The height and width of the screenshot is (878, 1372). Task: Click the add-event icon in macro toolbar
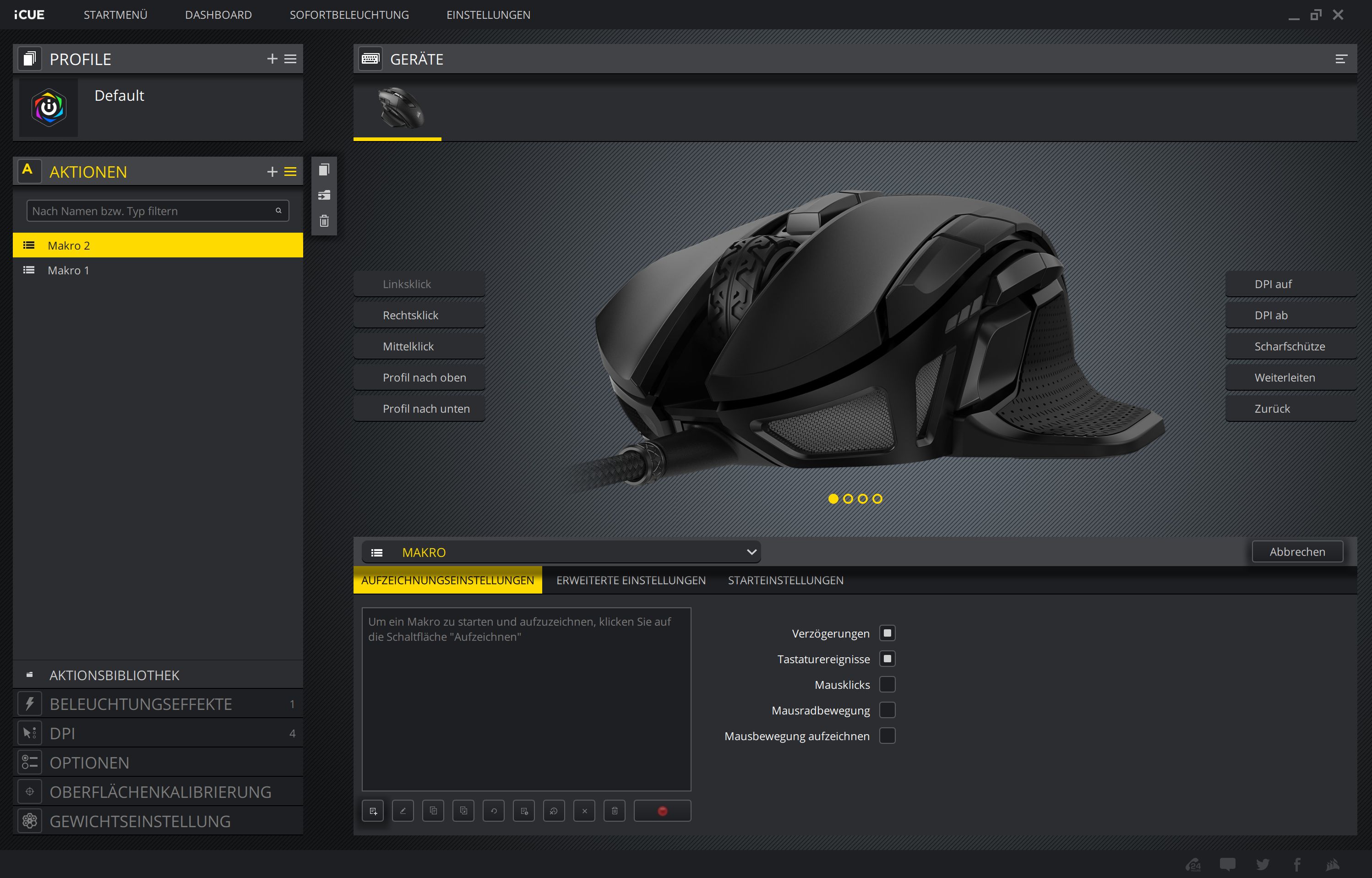(x=373, y=811)
